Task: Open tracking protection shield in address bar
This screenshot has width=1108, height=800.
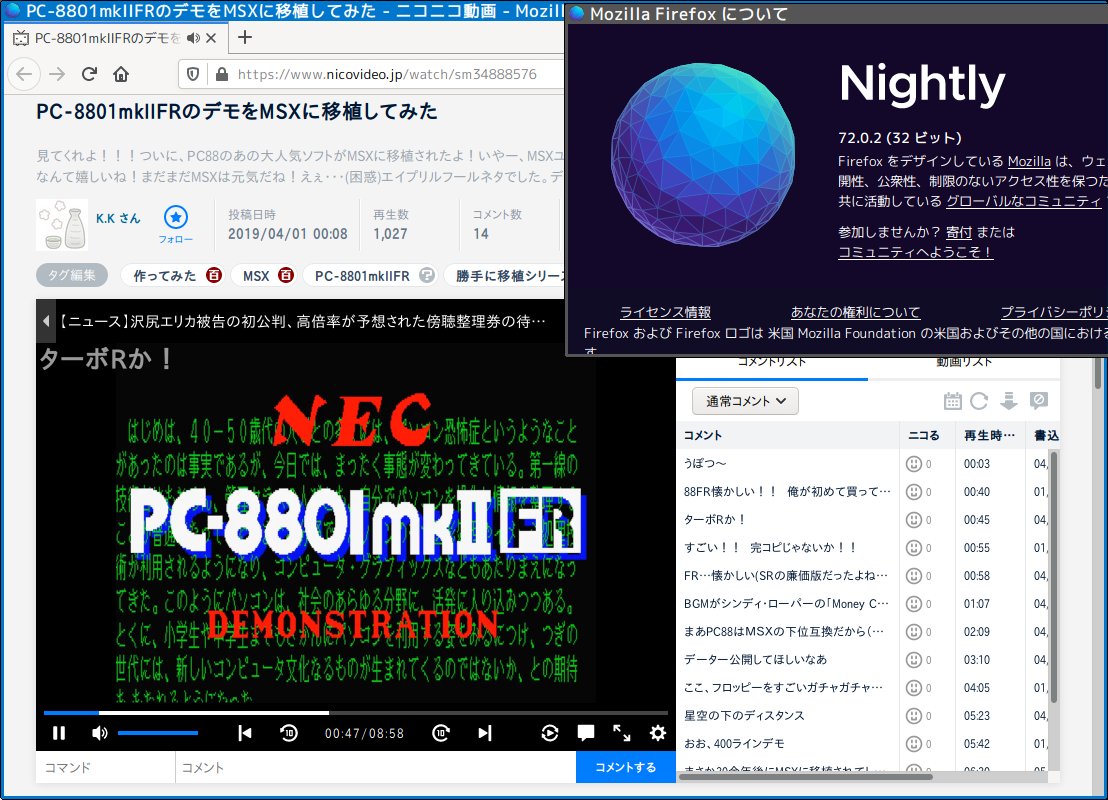Action: click(x=193, y=74)
